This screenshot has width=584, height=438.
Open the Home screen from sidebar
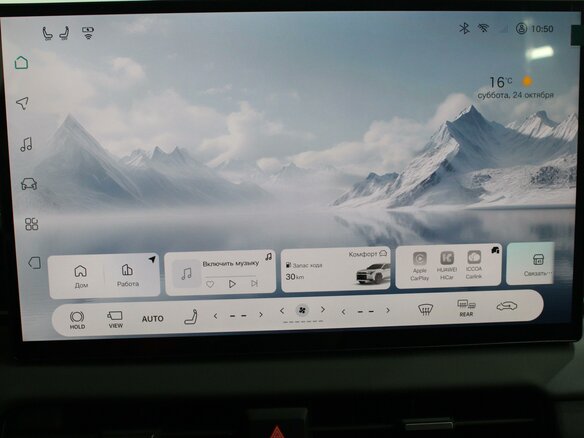21,63
